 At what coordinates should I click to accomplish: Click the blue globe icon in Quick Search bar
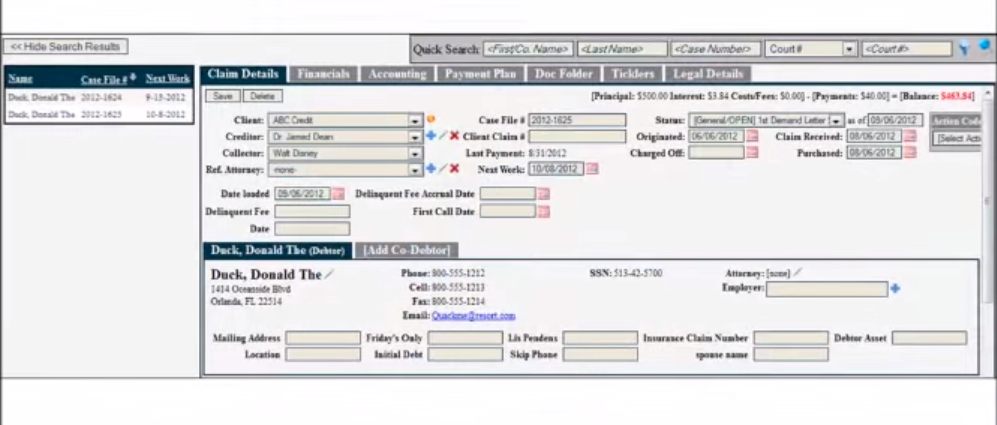click(985, 46)
